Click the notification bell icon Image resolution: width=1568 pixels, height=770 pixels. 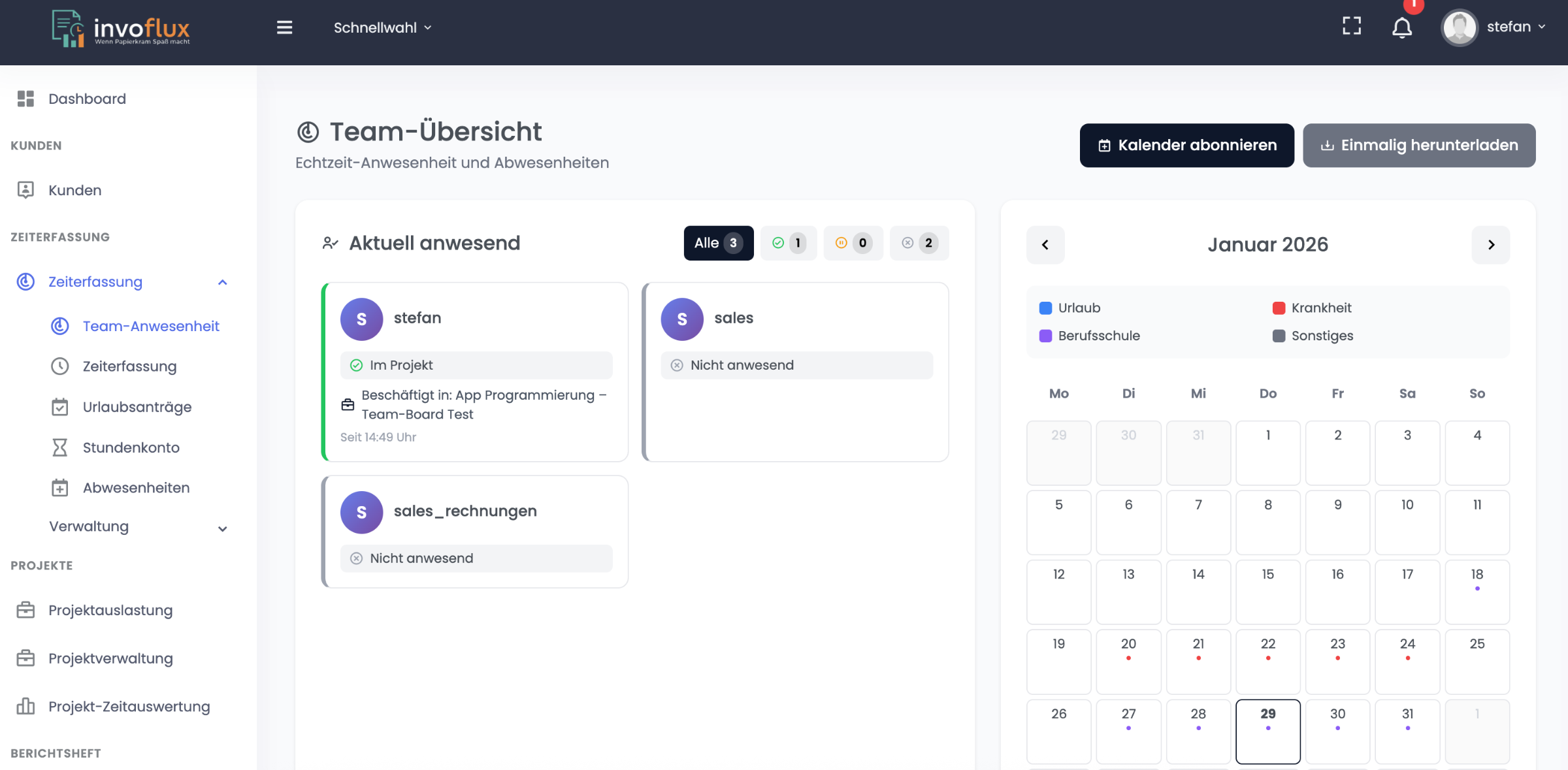tap(1401, 27)
